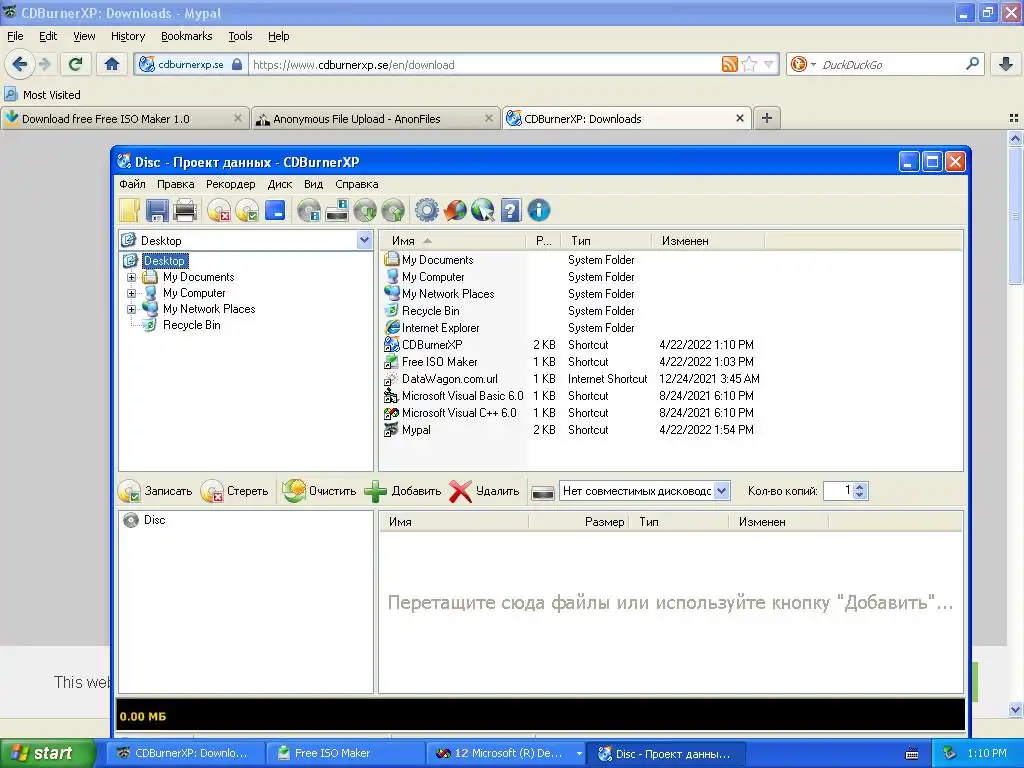Expand the My Network Places tree node
This screenshot has height=768, width=1024.
[x=131, y=309]
